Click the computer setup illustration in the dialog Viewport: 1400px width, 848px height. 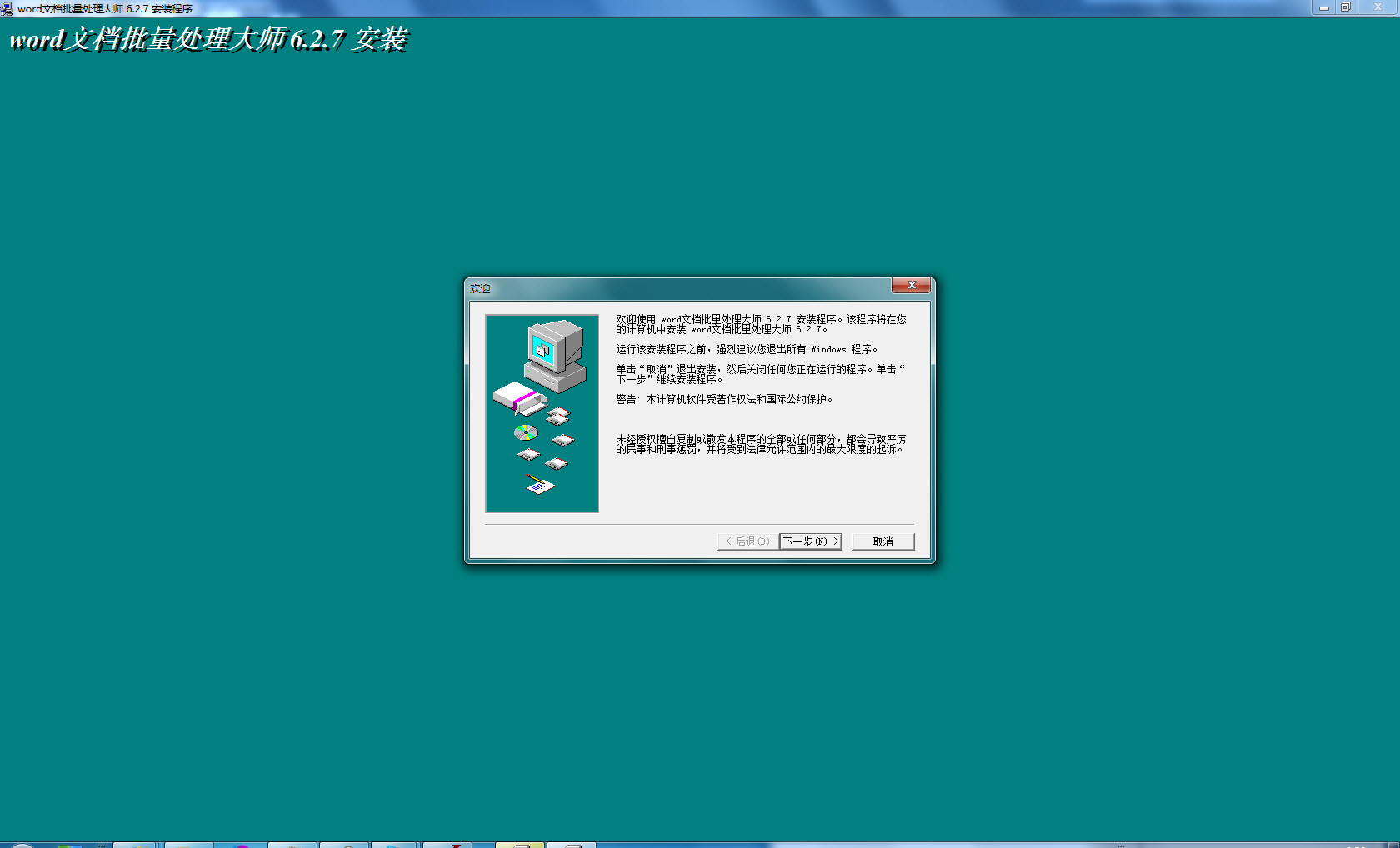tap(542, 413)
